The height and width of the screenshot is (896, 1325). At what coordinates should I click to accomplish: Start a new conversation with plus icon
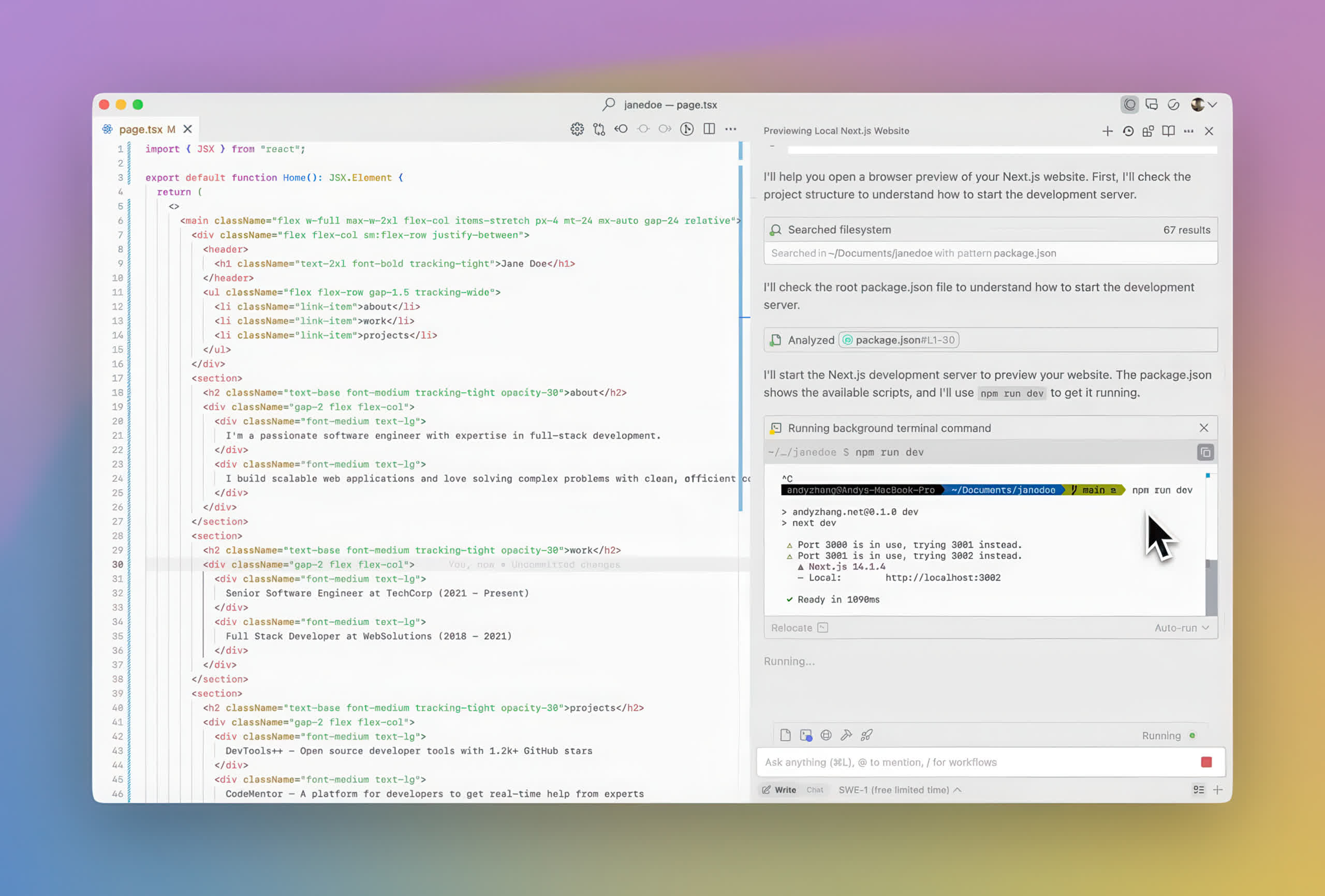pos(1107,131)
